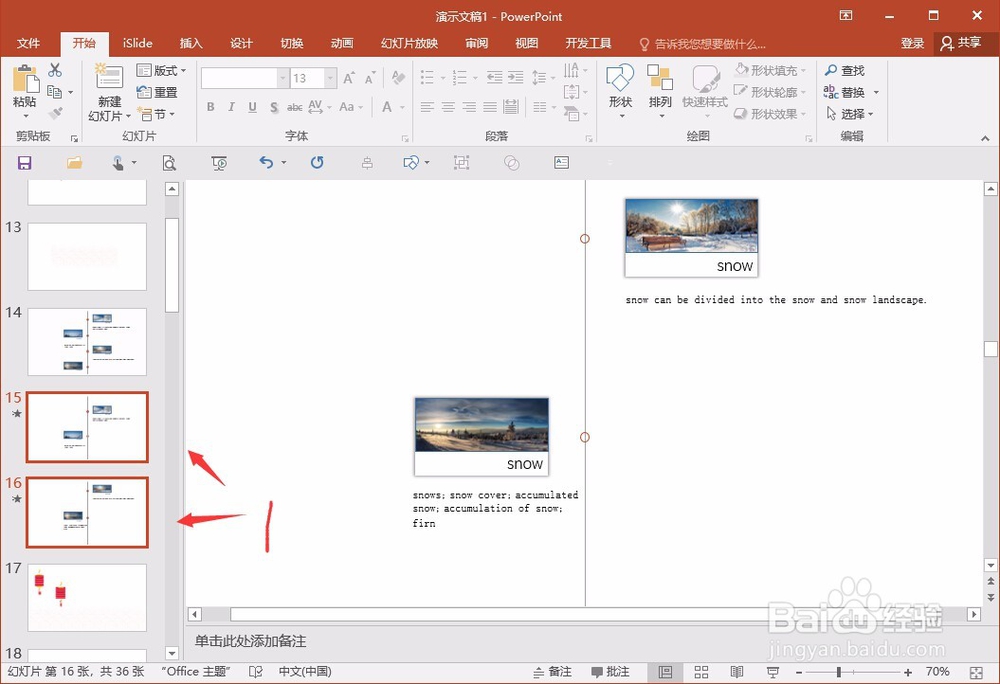The image size is (1000, 684).
Task: Click the Save icon in quick toolbar
Action: click(24, 163)
